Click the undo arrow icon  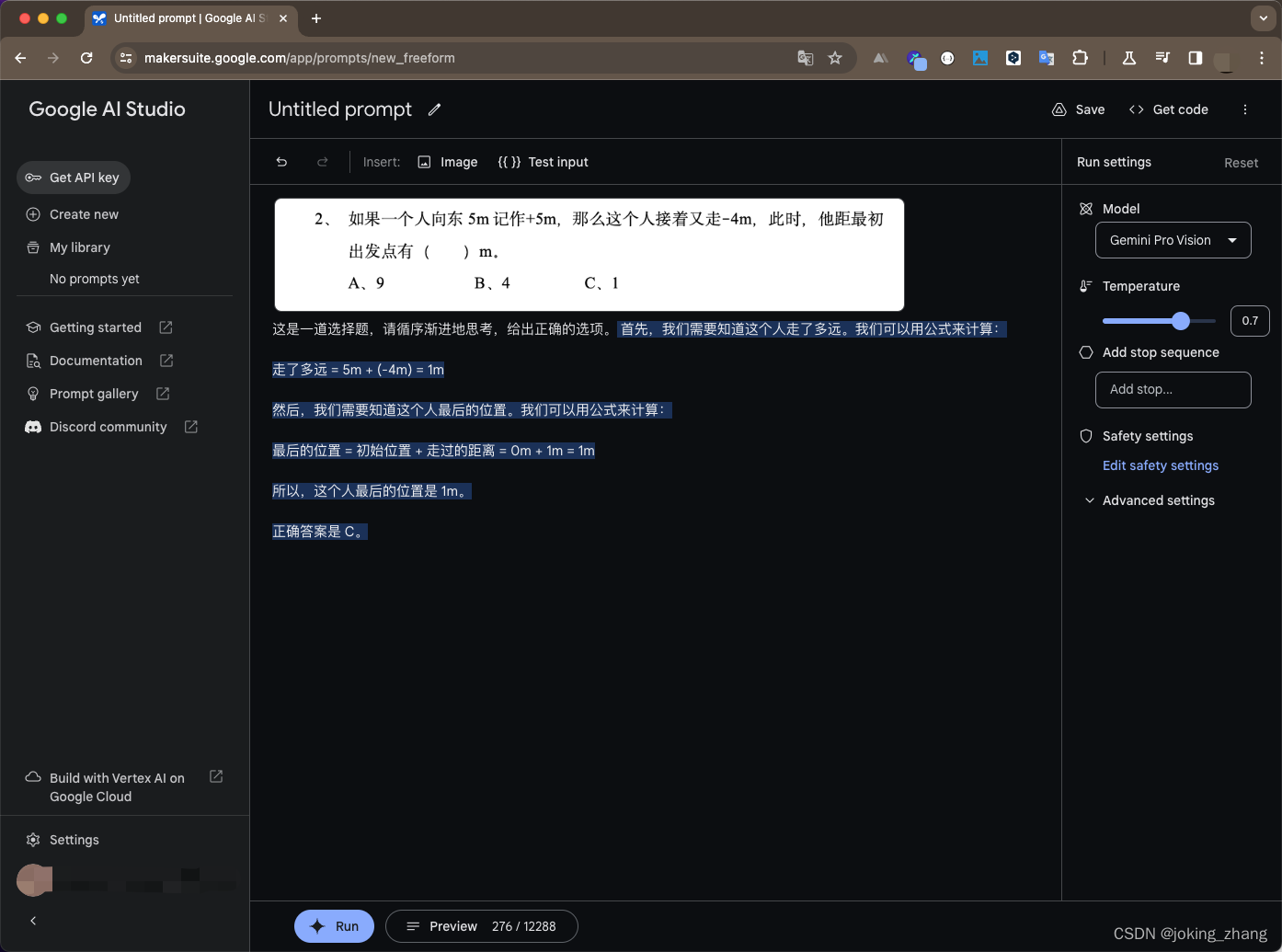click(281, 162)
